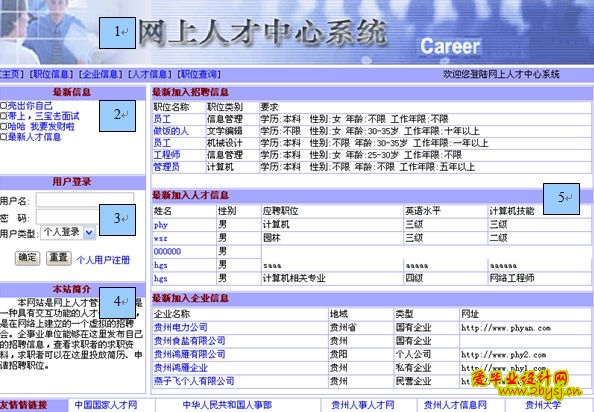Open the 工程师 job posting link
The image size is (594, 412).
tap(167, 155)
